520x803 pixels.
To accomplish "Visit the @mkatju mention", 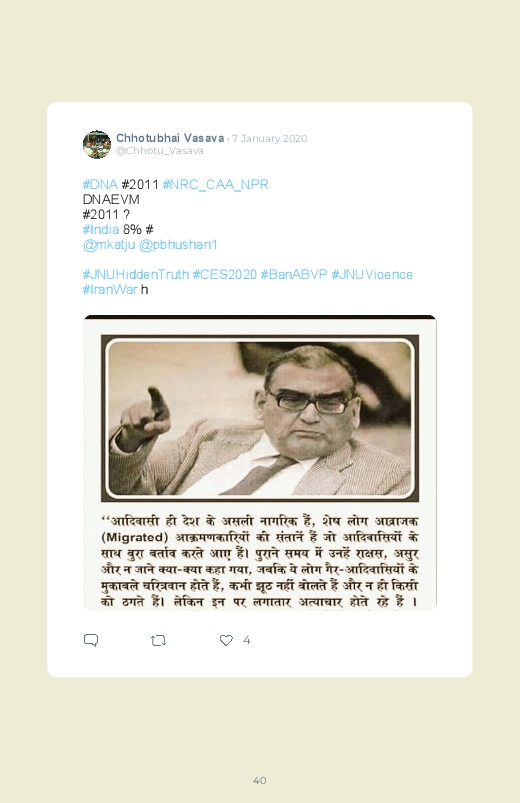I will pyautogui.click(x=109, y=245).
